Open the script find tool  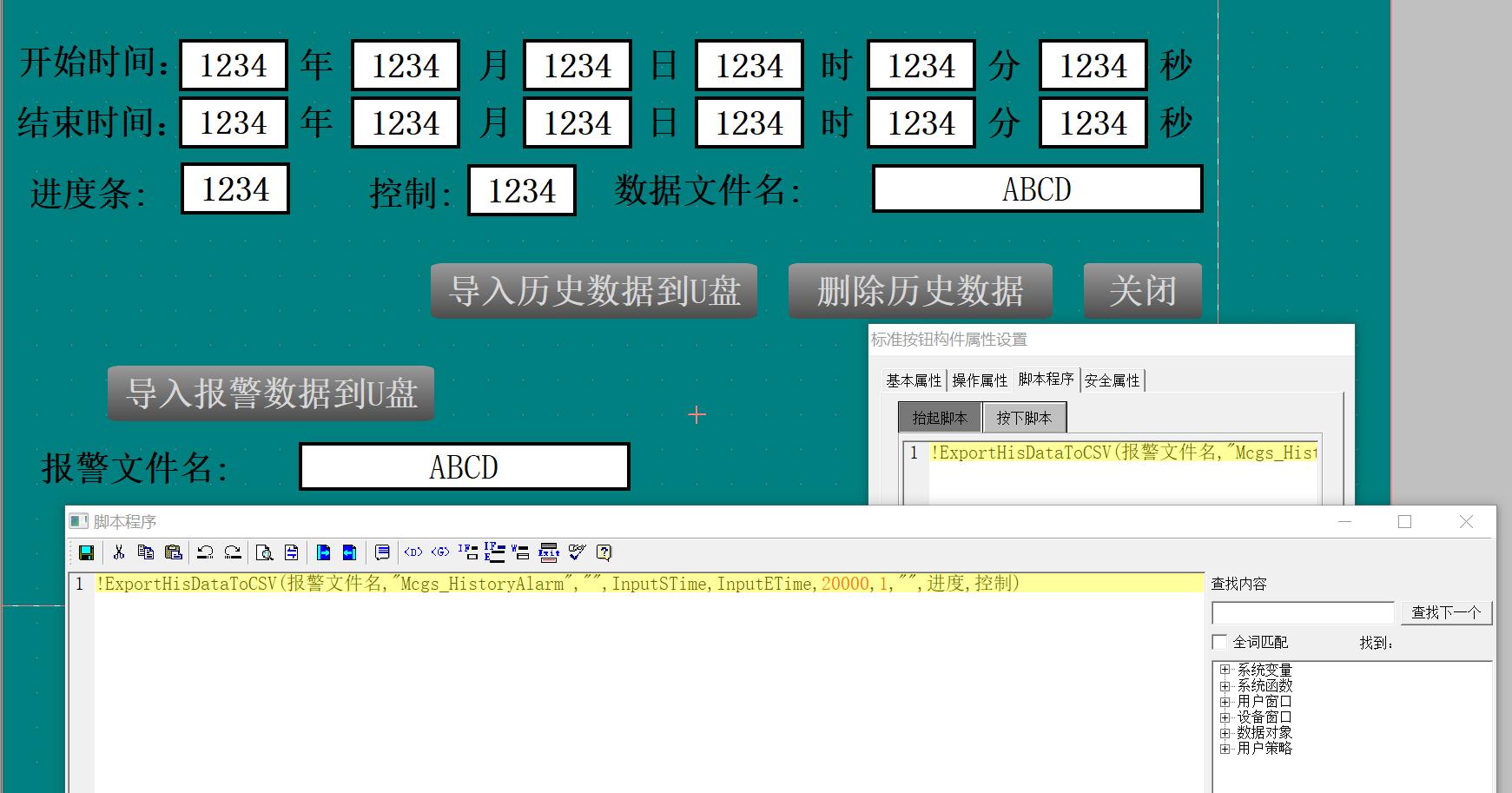click(x=266, y=552)
